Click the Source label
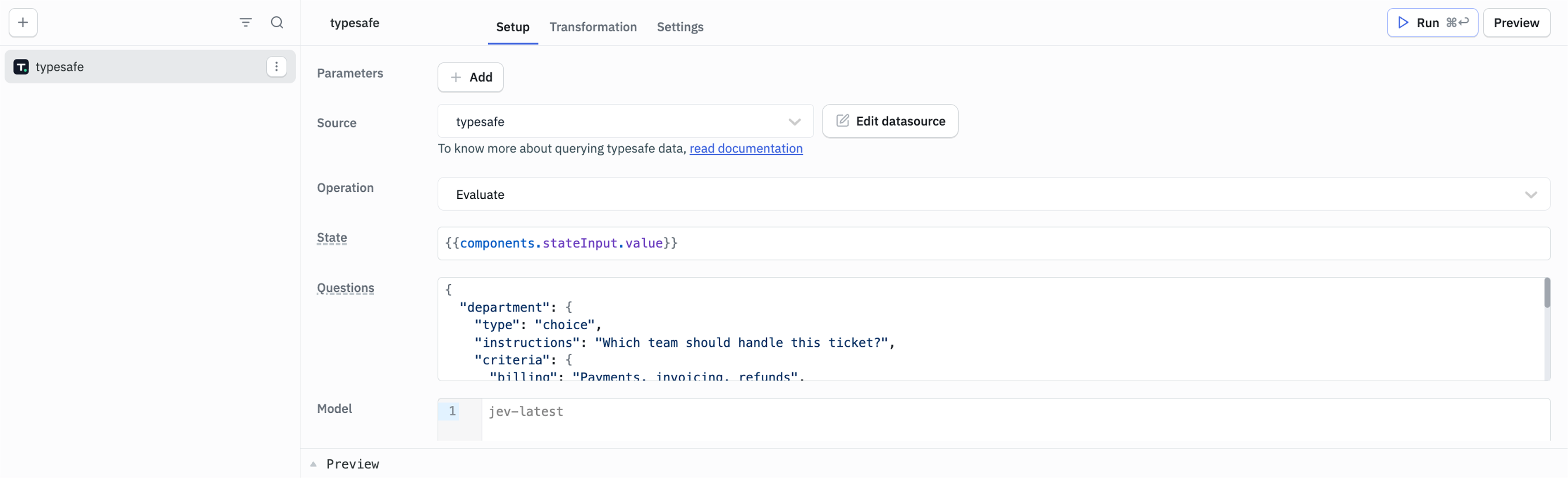Viewport: 1568px width, 478px height. point(337,123)
